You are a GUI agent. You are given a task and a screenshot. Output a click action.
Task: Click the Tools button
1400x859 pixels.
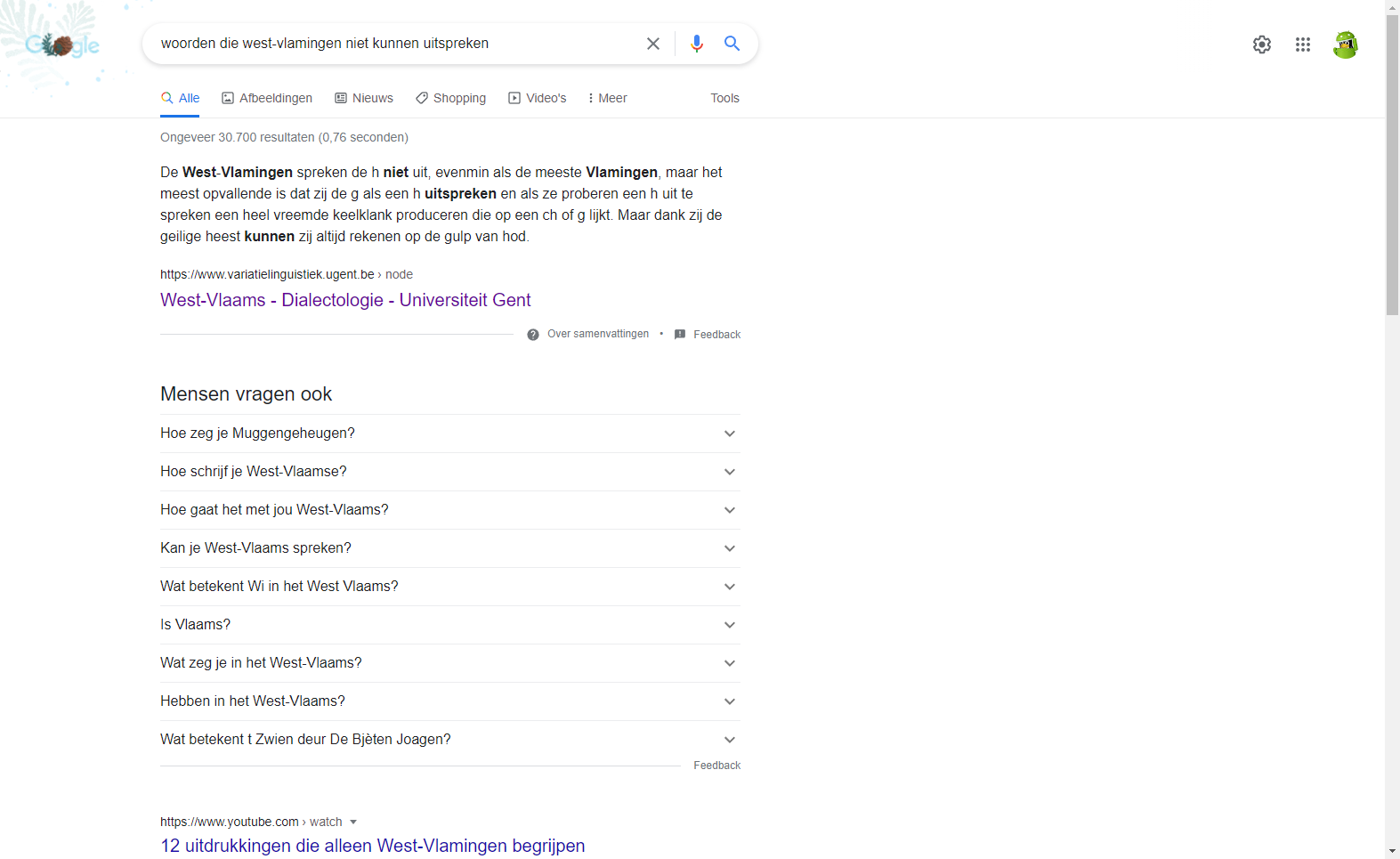724,98
